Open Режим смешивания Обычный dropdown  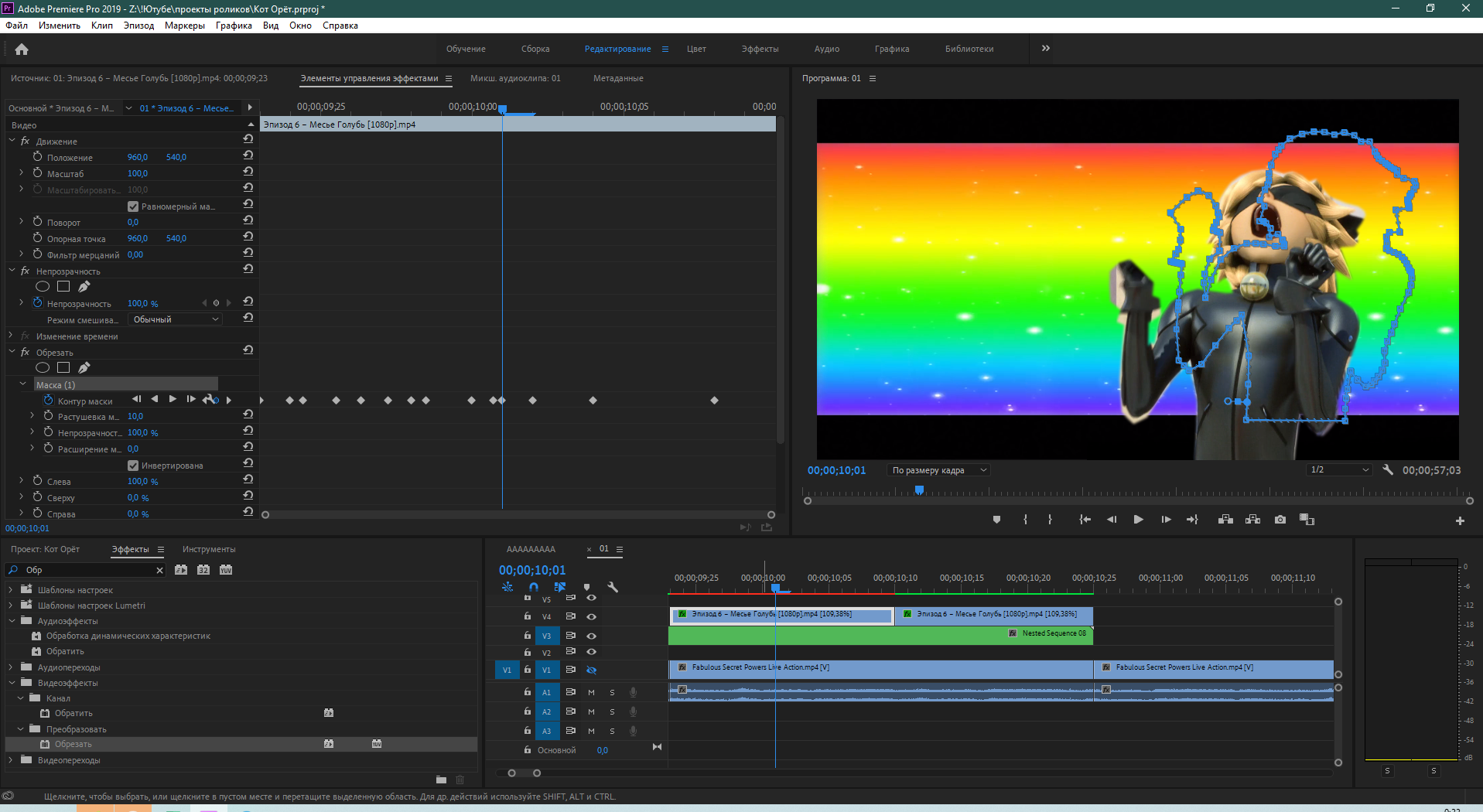coord(176,319)
